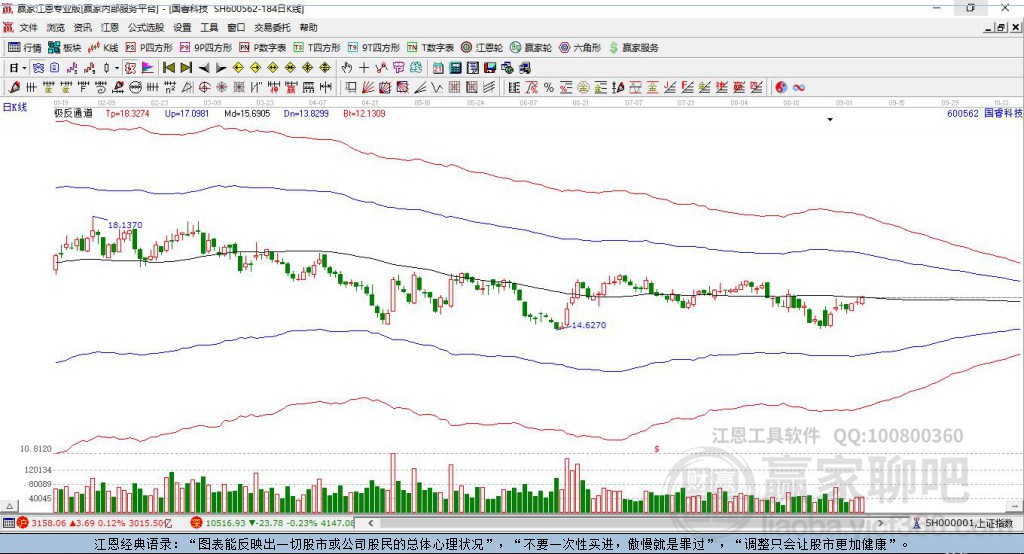Open the 9P四方形 tool
The height and width of the screenshot is (554, 1024).
(x=205, y=48)
